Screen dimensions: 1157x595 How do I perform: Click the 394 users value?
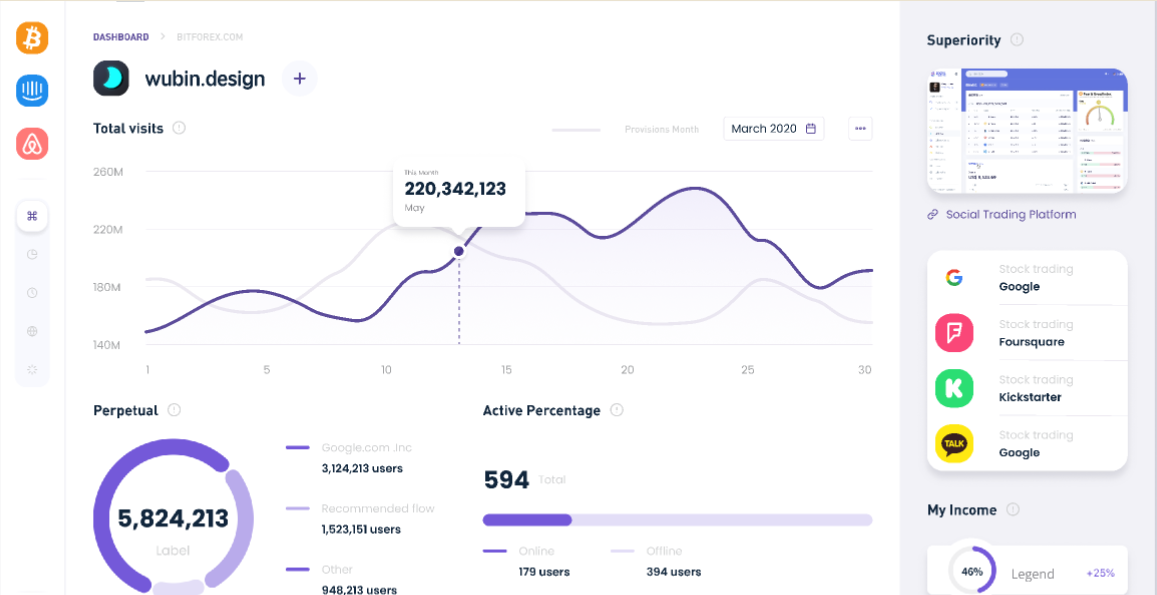coord(674,571)
